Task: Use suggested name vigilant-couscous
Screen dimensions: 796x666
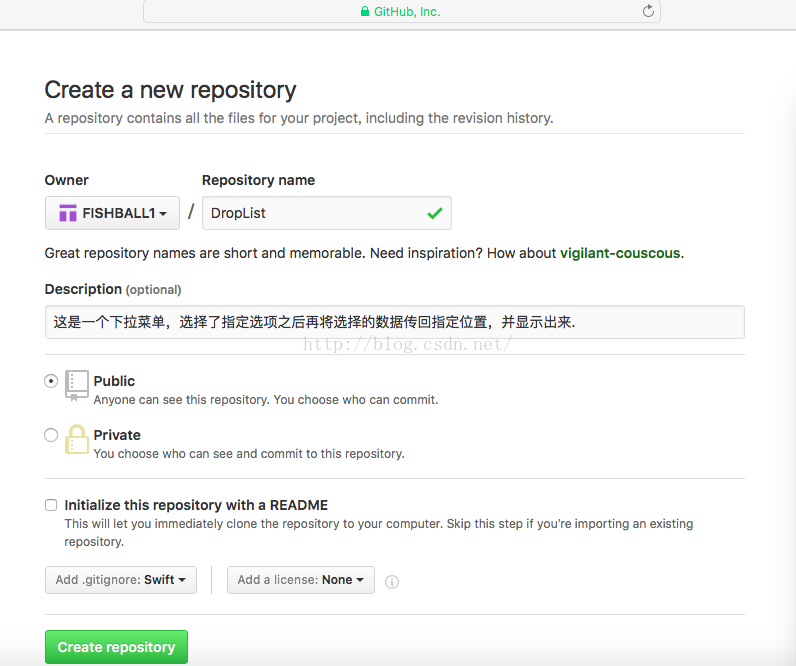Action: click(620, 253)
